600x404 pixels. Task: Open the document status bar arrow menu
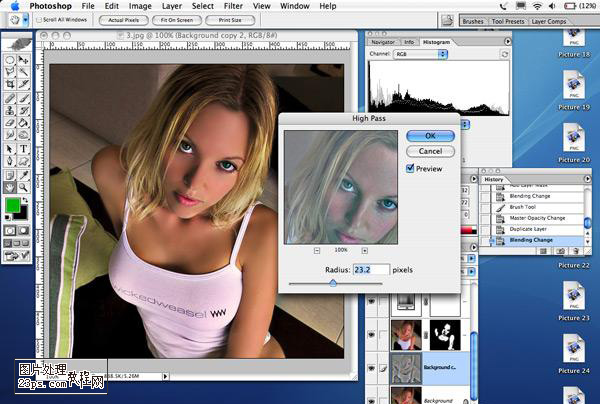165,376
